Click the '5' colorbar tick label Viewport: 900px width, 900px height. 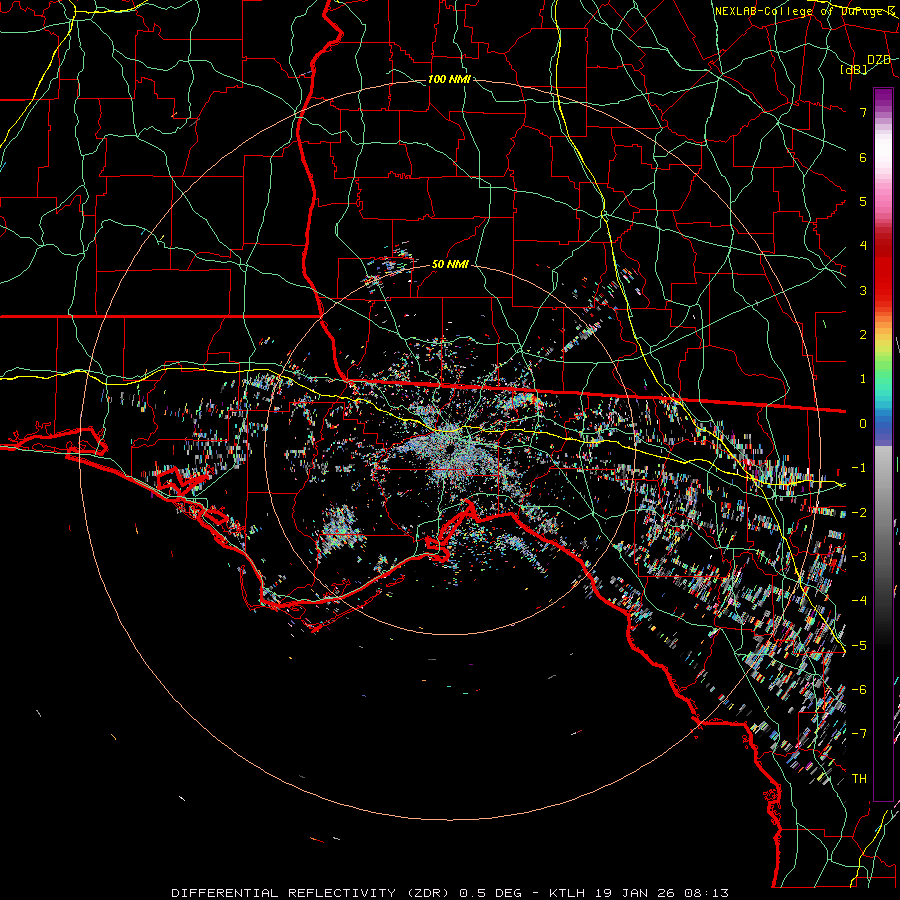coord(863,201)
